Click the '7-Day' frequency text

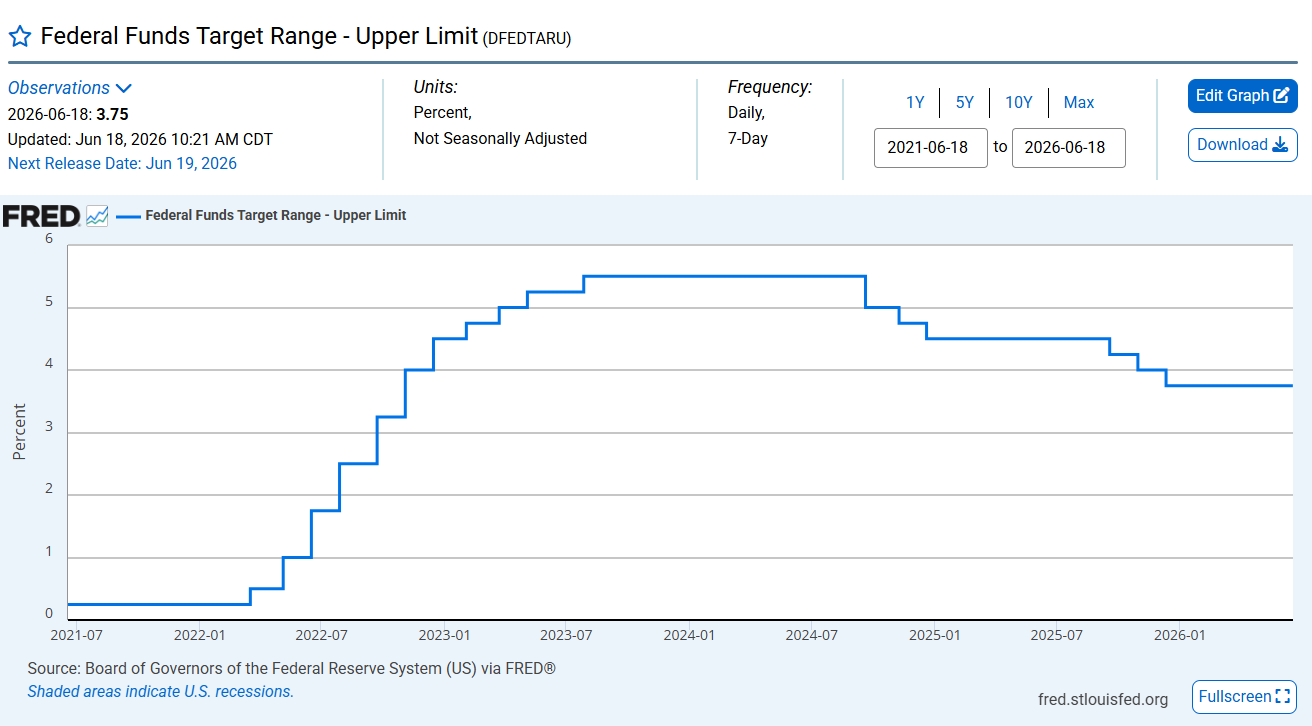[748, 138]
